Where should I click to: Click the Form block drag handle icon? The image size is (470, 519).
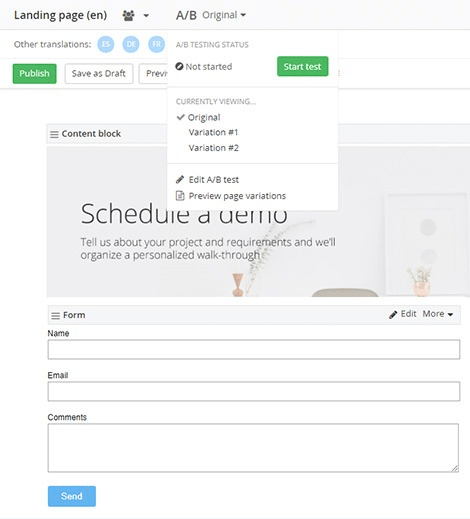pos(55,315)
